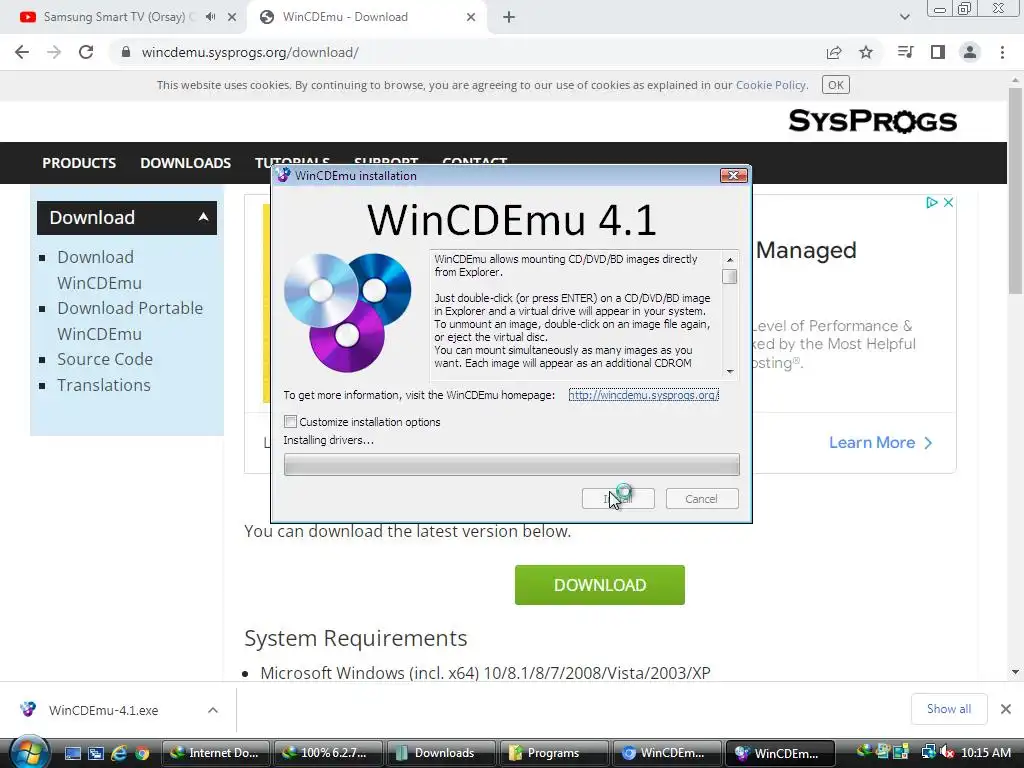Image resolution: width=1024 pixels, height=768 pixels.
Task: Enable Customize installation options checkbox
Action: [290, 422]
